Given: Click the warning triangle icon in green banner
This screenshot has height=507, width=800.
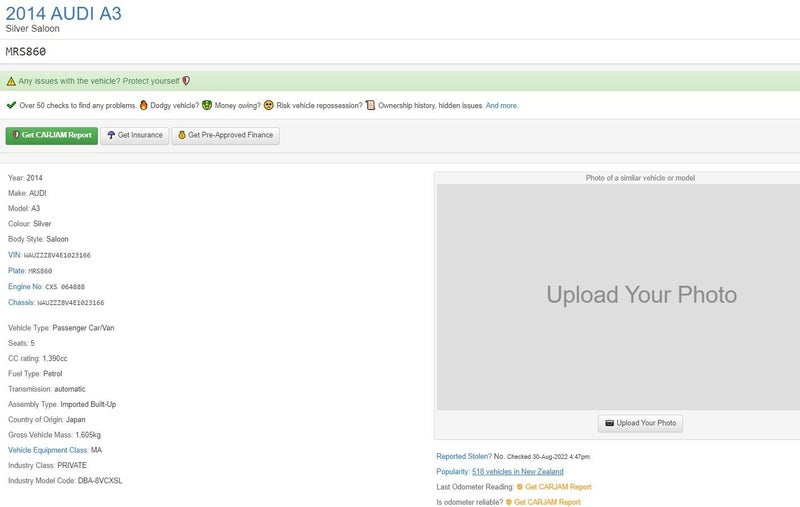Looking at the screenshot, I should point(11,81).
